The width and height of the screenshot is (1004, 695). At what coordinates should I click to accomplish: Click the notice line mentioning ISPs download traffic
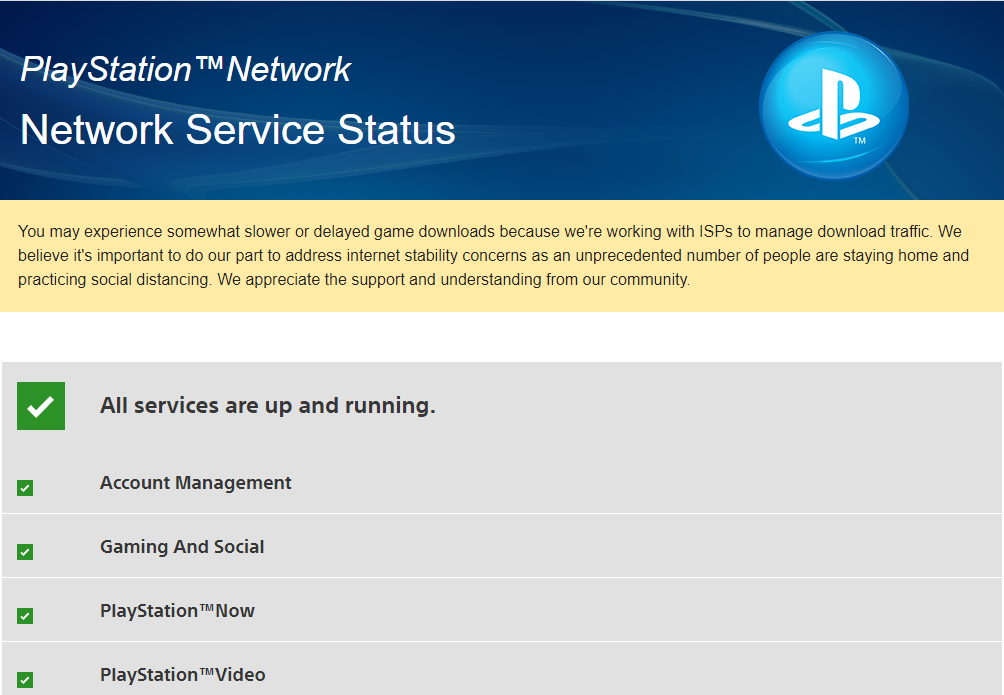click(x=490, y=231)
